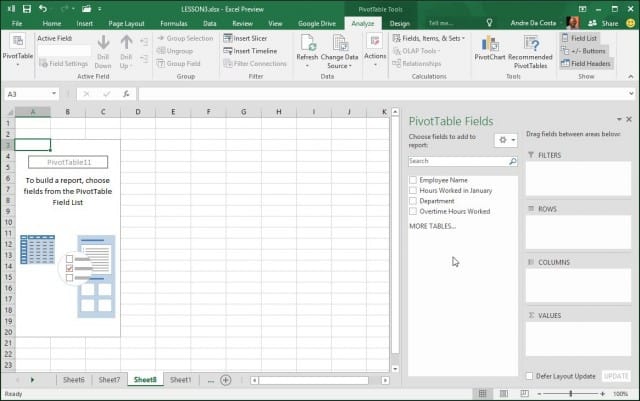Open the field list Tools gear menu
The image size is (640, 401).
(506, 140)
